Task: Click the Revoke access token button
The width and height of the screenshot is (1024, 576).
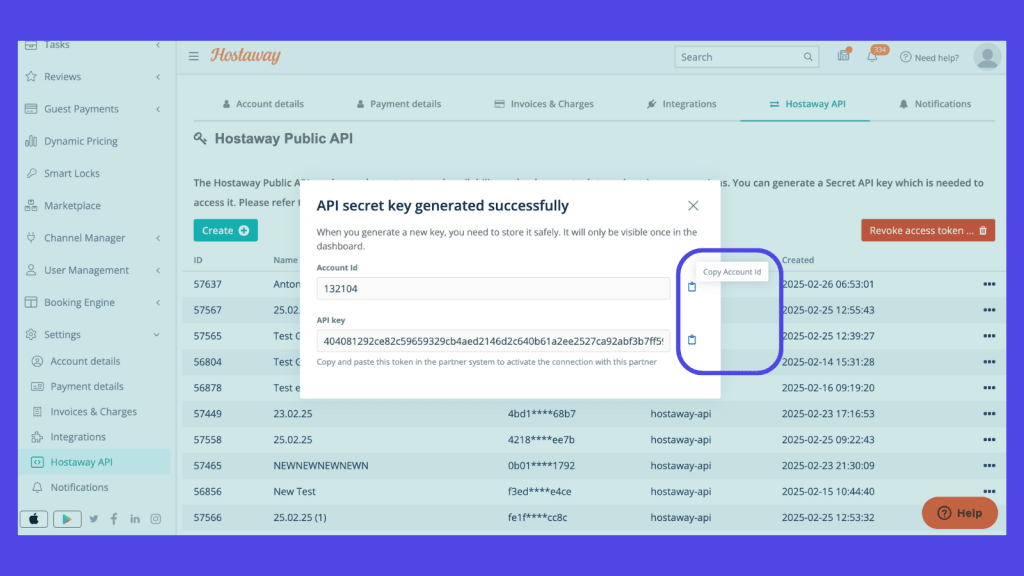Action: (x=928, y=231)
